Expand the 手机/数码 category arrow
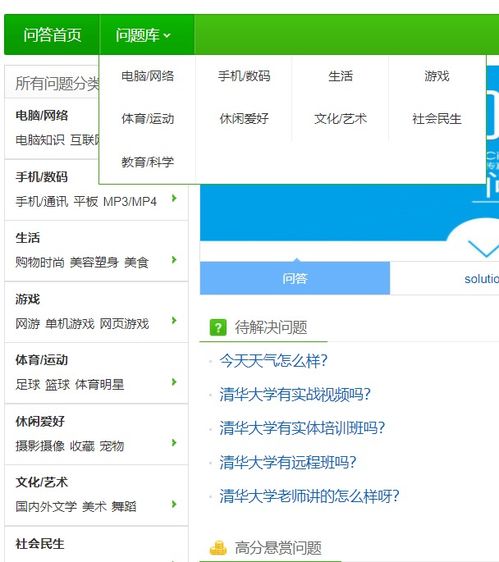 174,198
